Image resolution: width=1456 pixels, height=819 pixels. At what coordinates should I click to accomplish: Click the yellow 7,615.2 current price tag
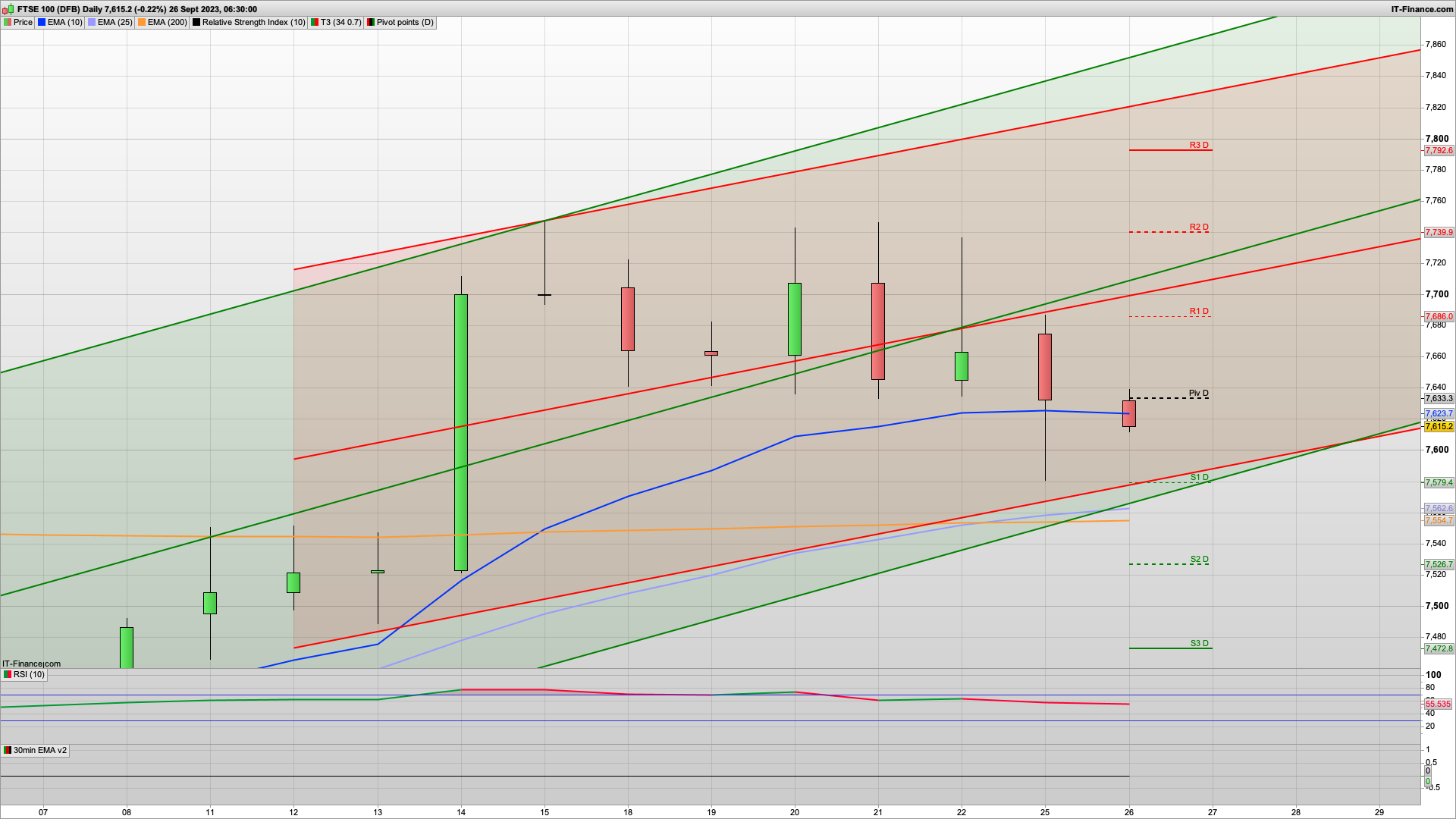(1439, 426)
